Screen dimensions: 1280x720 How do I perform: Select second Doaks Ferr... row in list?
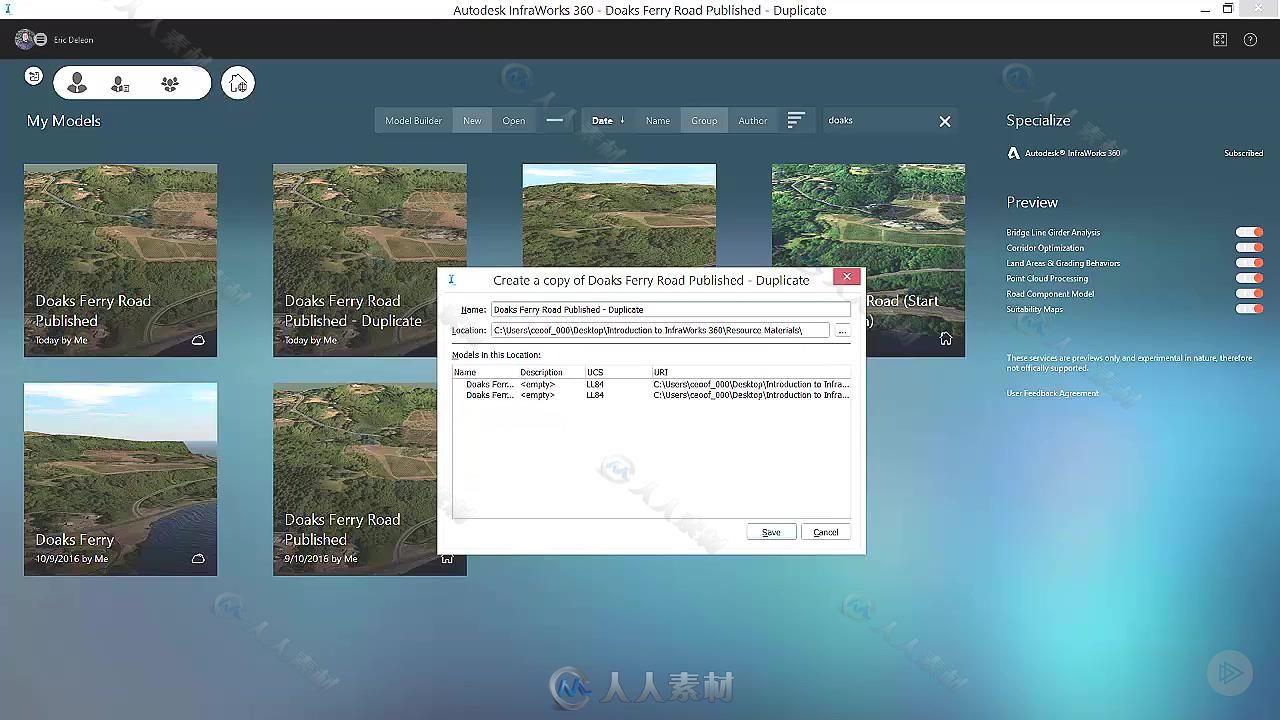pyautogui.click(x=651, y=395)
